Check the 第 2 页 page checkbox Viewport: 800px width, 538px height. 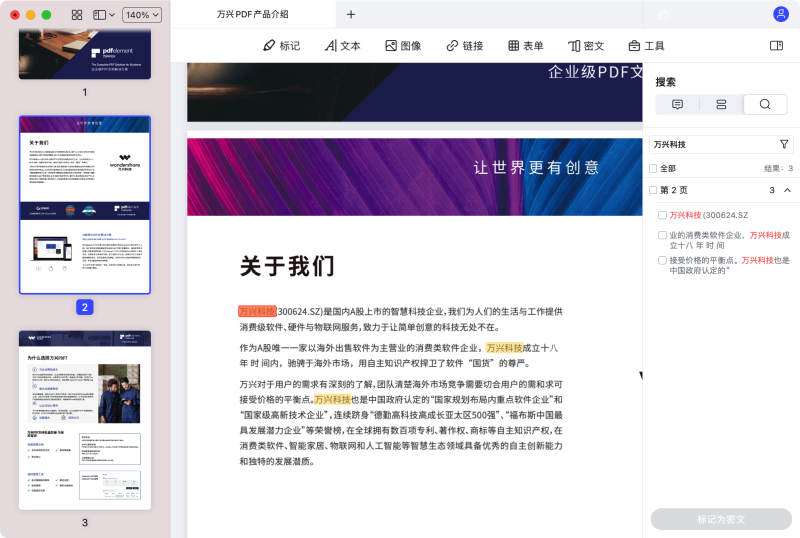point(654,190)
